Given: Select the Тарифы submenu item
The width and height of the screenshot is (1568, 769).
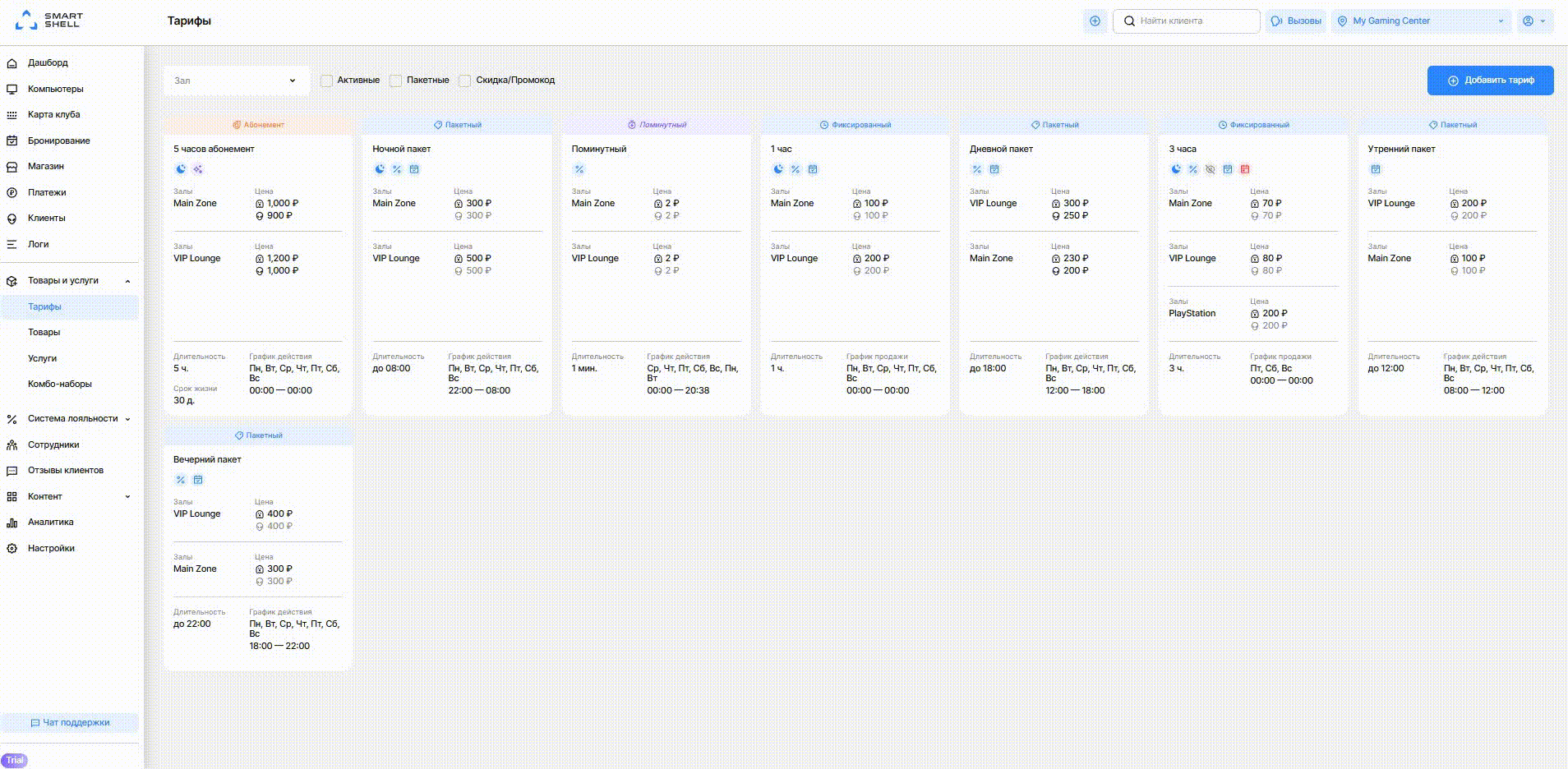Looking at the screenshot, I should pos(69,306).
